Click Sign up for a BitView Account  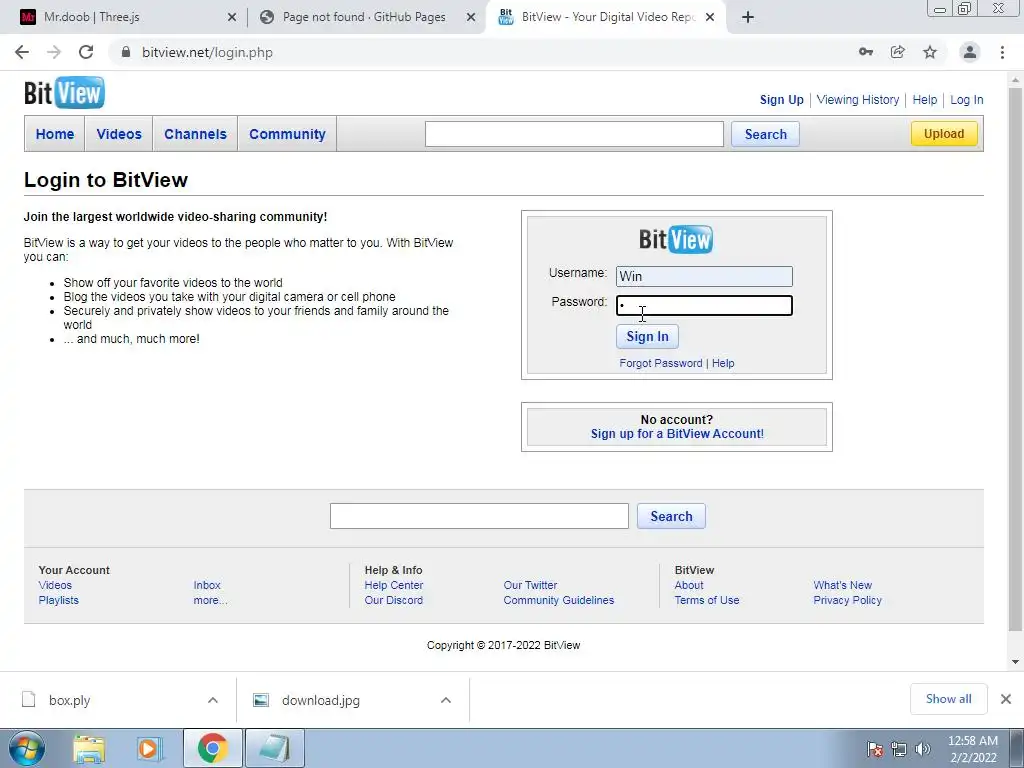pyautogui.click(x=677, y=434)
